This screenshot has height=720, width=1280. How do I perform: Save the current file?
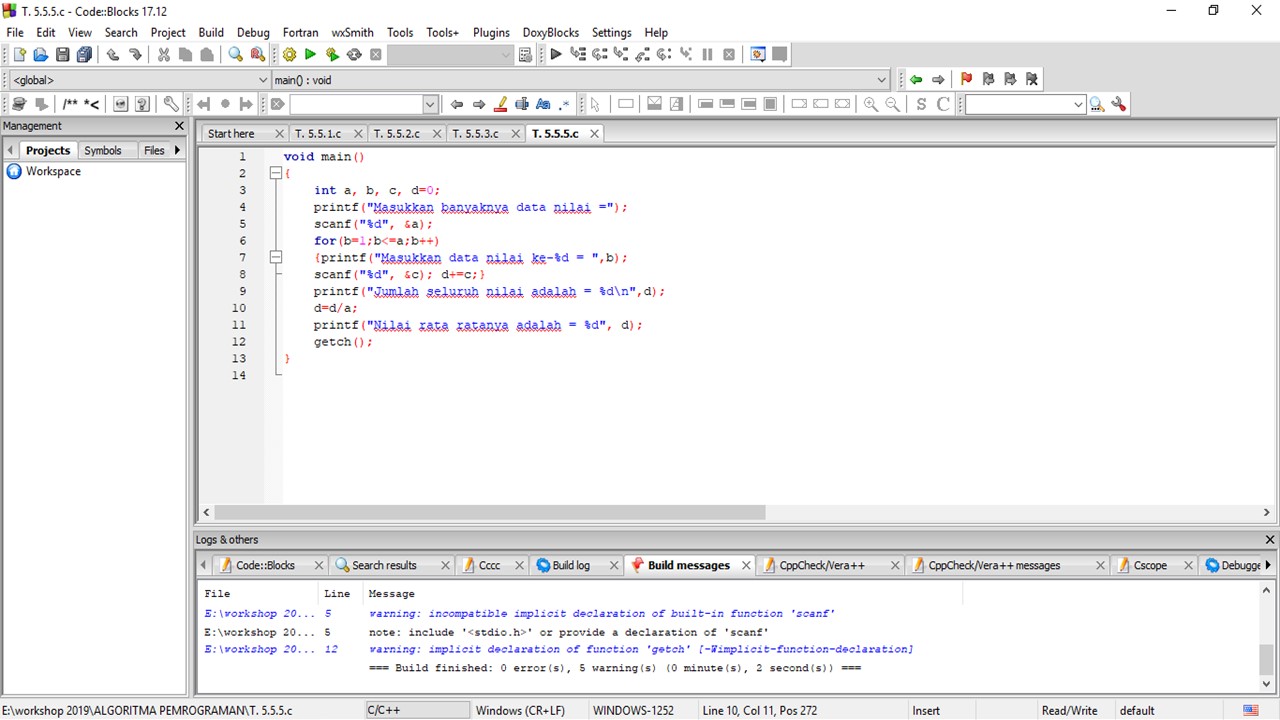(x=62, y=55)
